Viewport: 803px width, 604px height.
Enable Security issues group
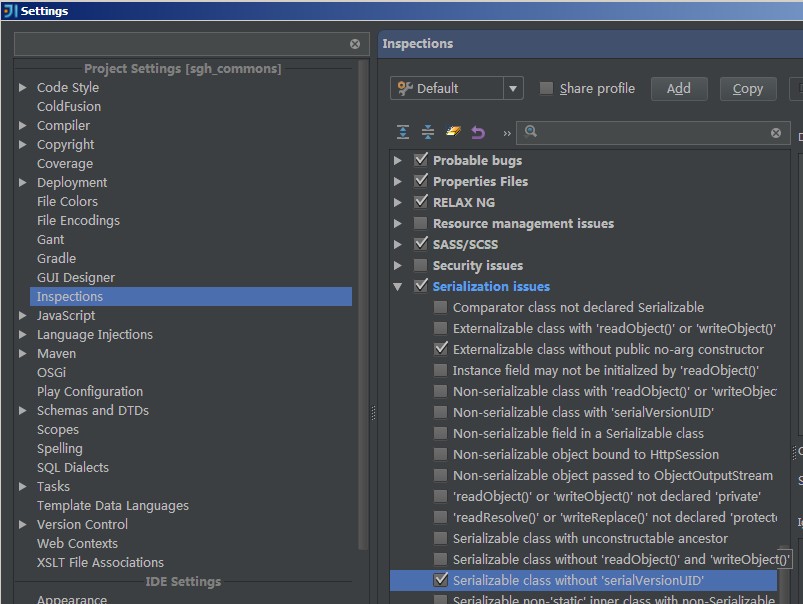(x=420, y=265)
